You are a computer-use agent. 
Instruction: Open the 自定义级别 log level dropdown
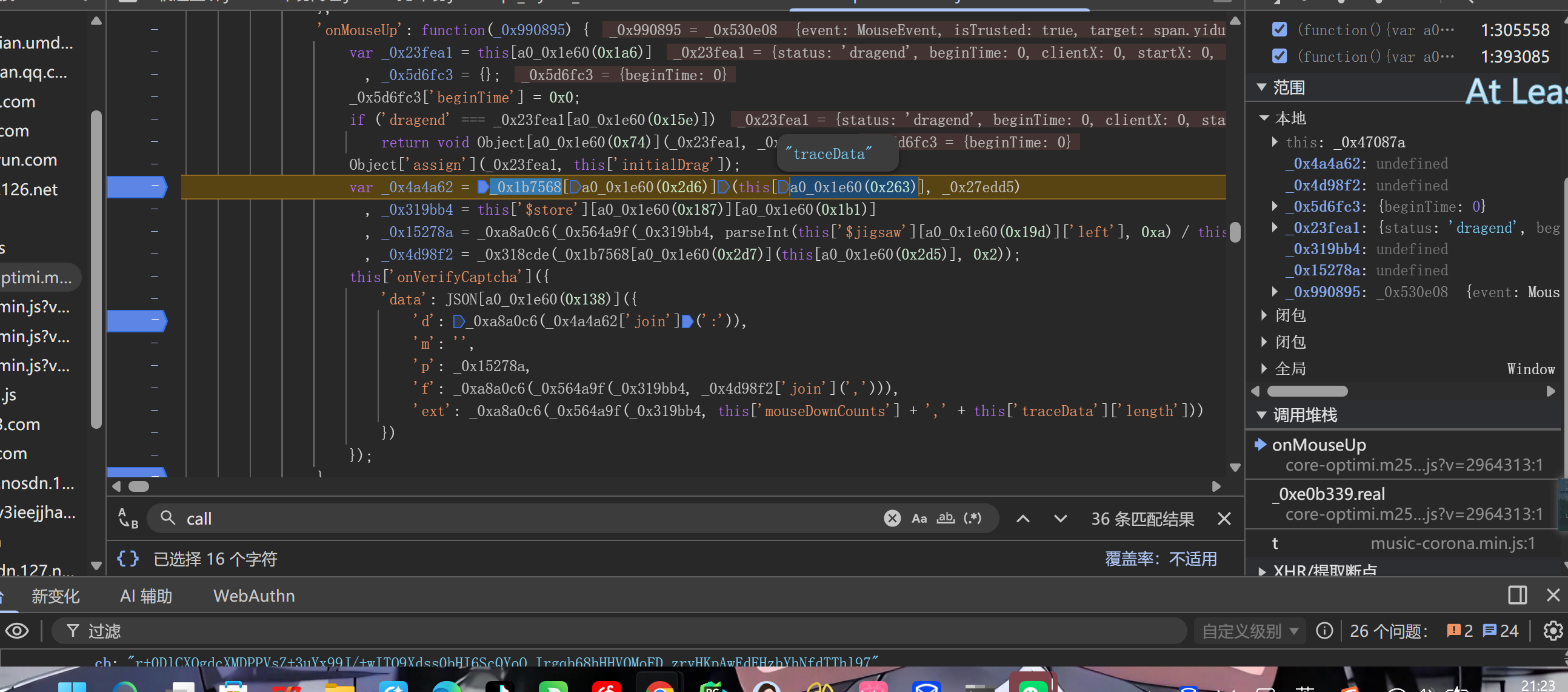1250,631
